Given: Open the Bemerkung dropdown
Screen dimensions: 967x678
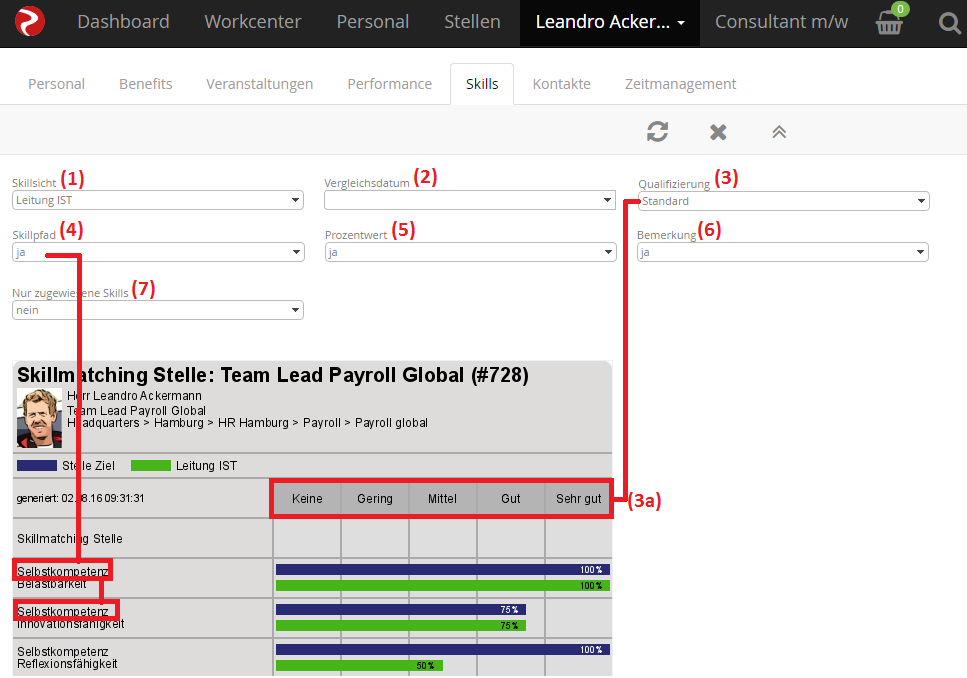Looking at the screenshot, I should [783, 252].
